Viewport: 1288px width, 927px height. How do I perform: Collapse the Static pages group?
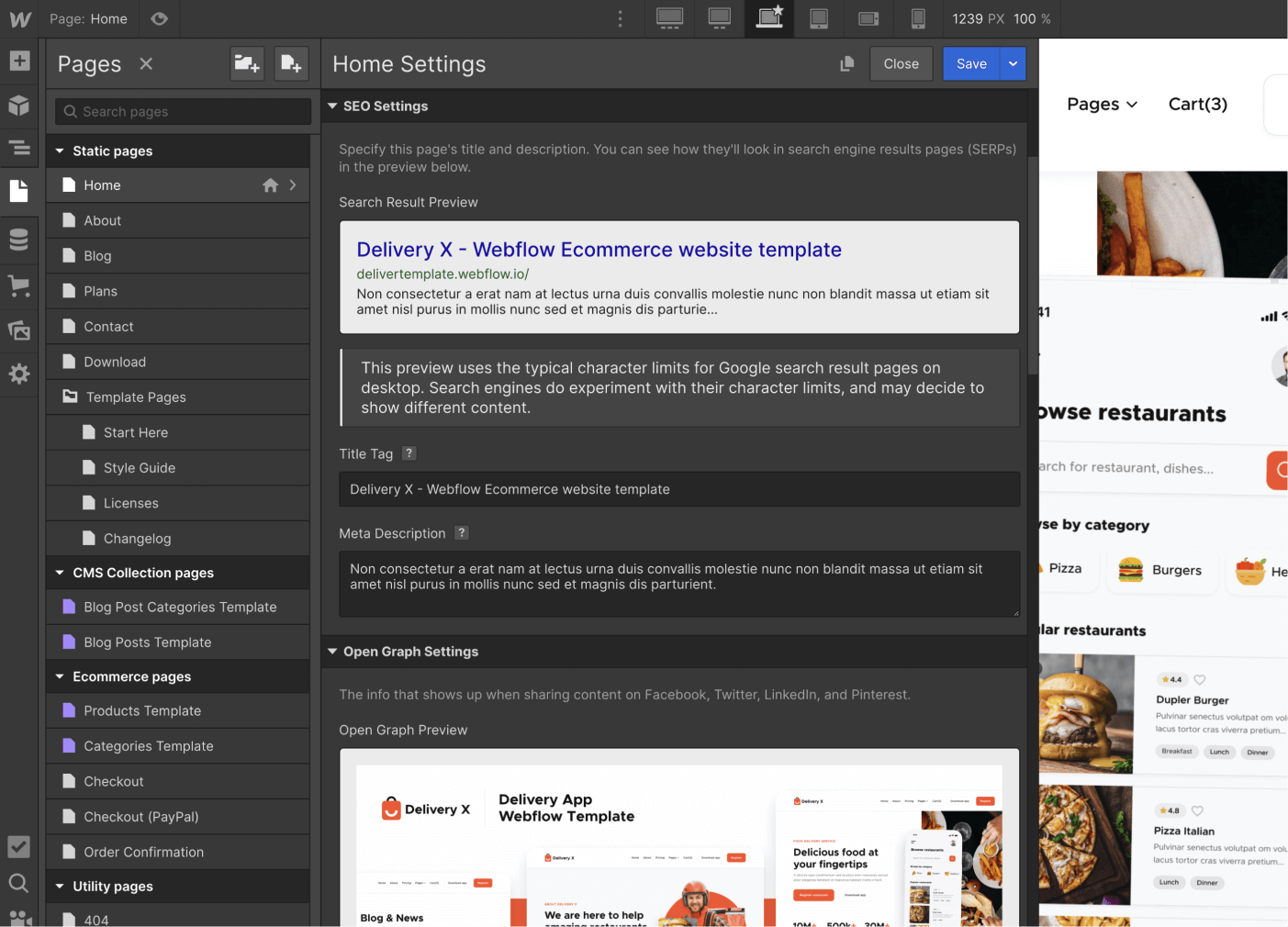tap(60, 151)
